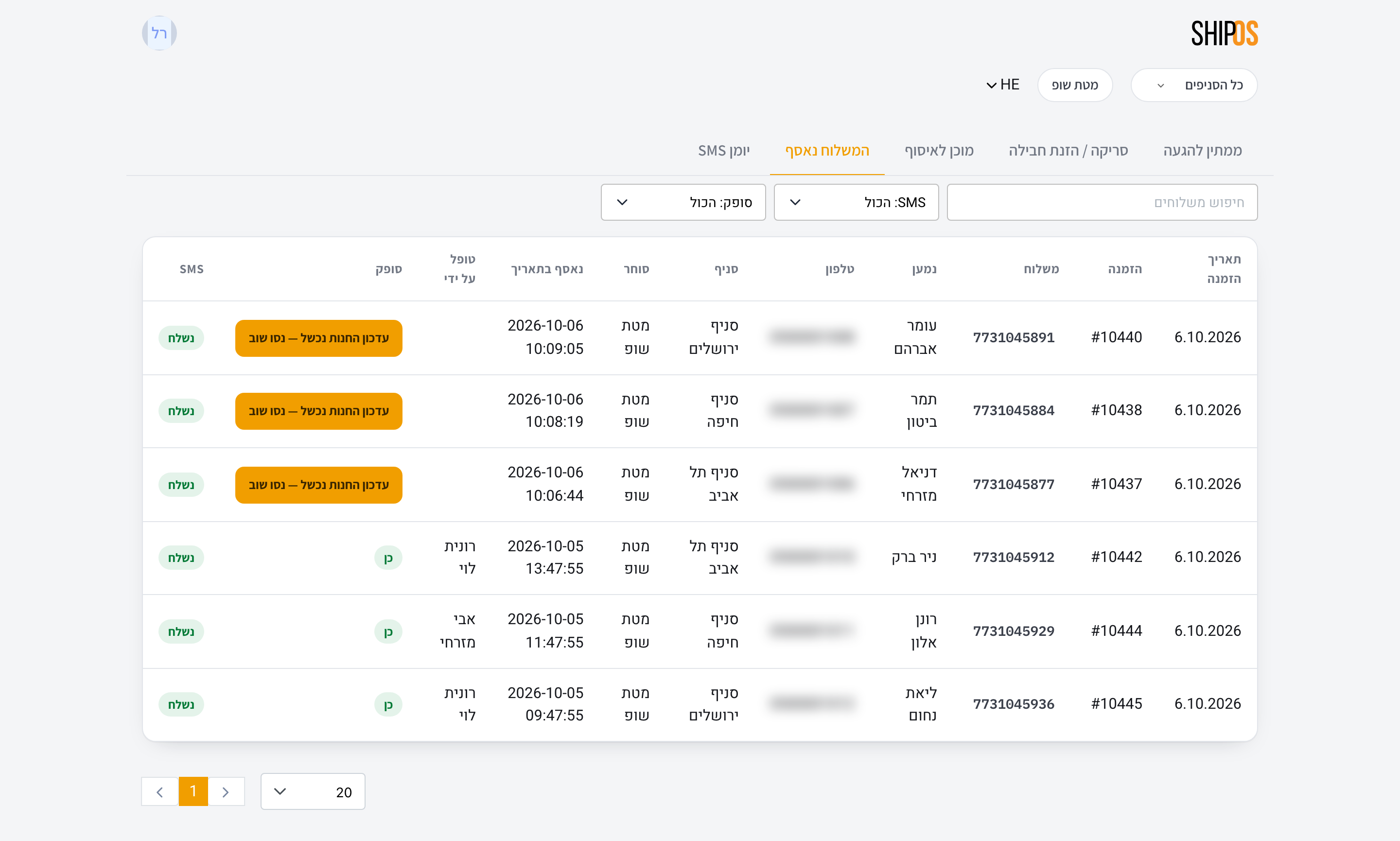Click the משלוח column header
The width and height of the screenshot is (1400, 841).
[x=1041, y=269]
